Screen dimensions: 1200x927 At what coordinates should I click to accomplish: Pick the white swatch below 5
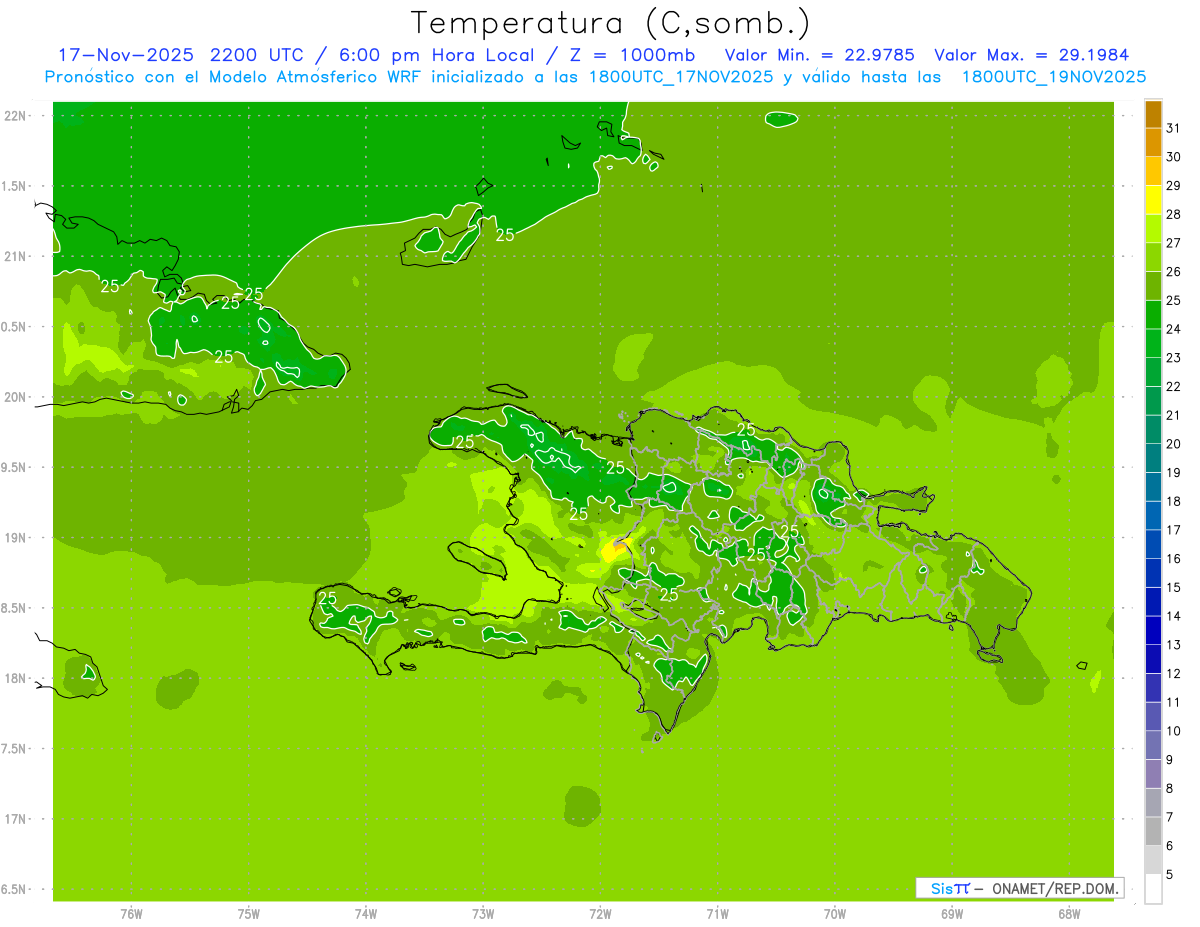click(1153, 888)
